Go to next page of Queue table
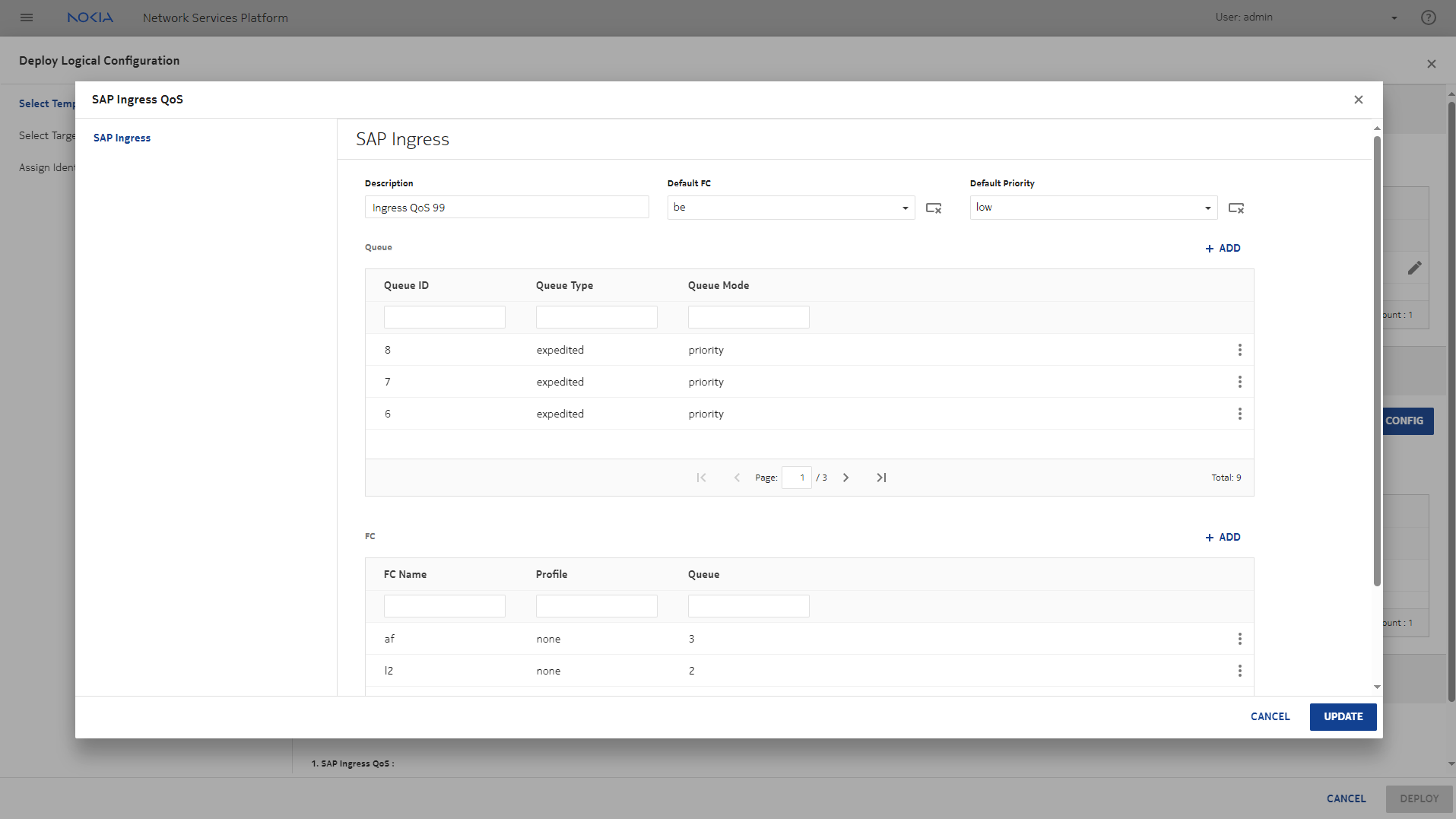 [845, 478]
